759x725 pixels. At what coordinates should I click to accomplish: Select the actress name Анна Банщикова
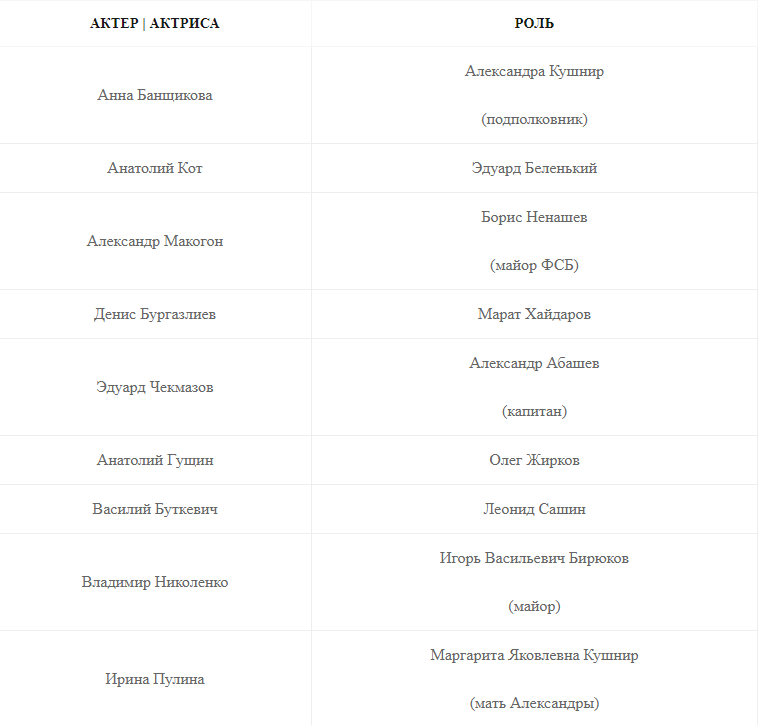(155, 95)
